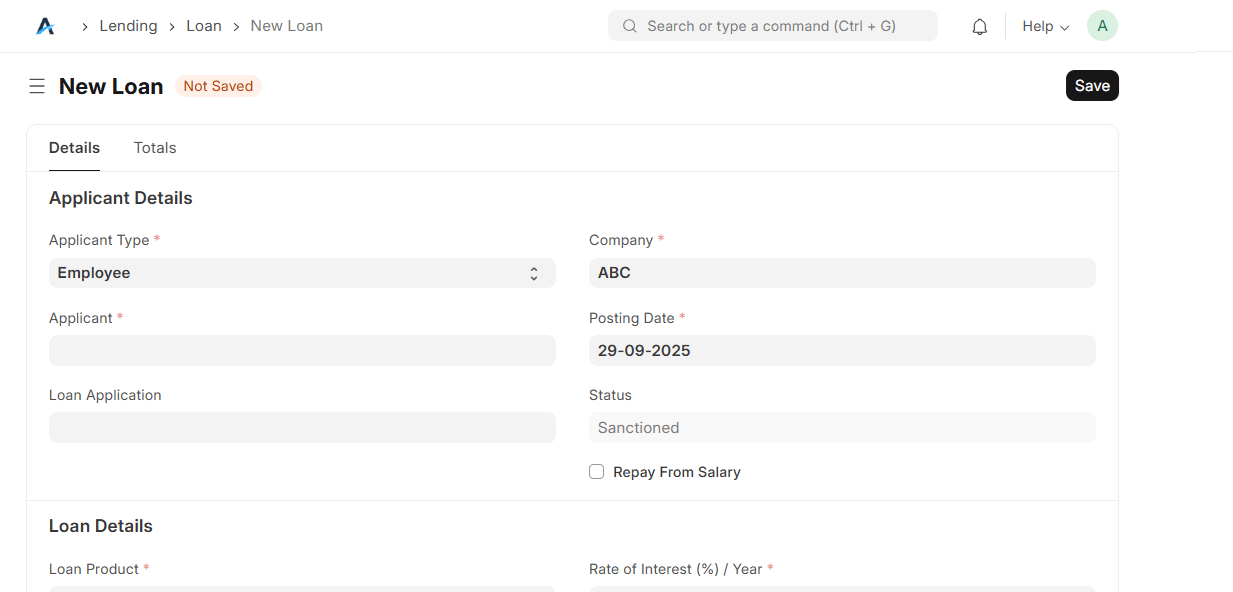Toggle the sidebar with the hamburger icon
Screen dimensions: 1233x592
click(37, 86)
